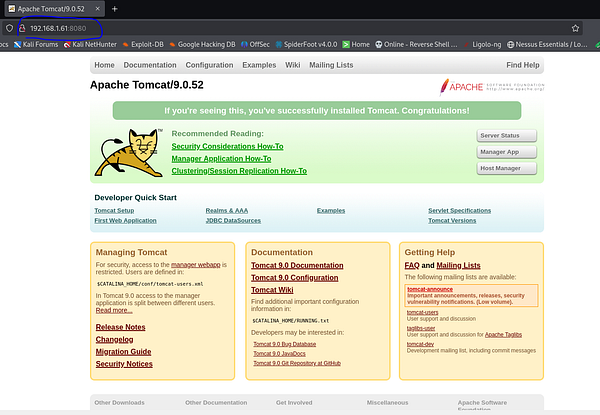
Task: Click the Read more... link
Action: click(114, 310)
